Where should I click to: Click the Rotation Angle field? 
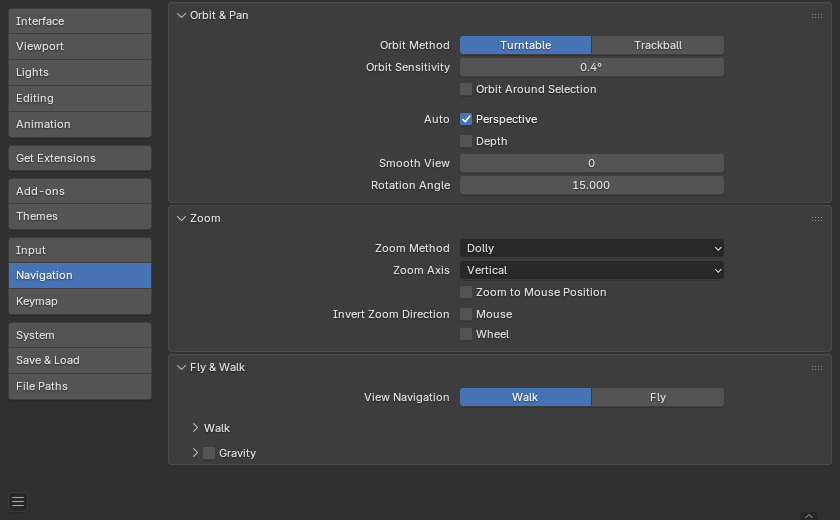[592, 185]
